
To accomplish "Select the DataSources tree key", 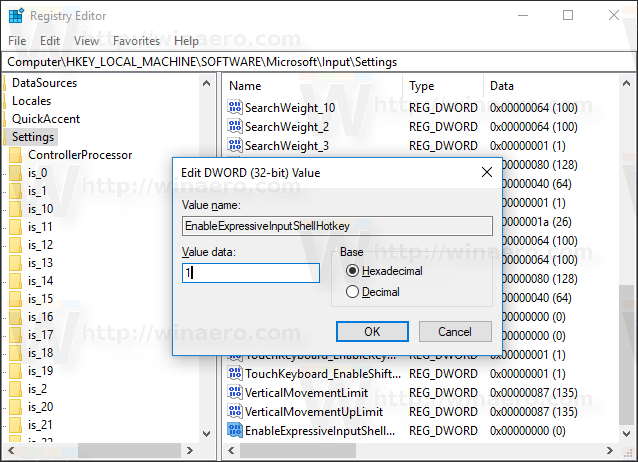I will [44, 83].
